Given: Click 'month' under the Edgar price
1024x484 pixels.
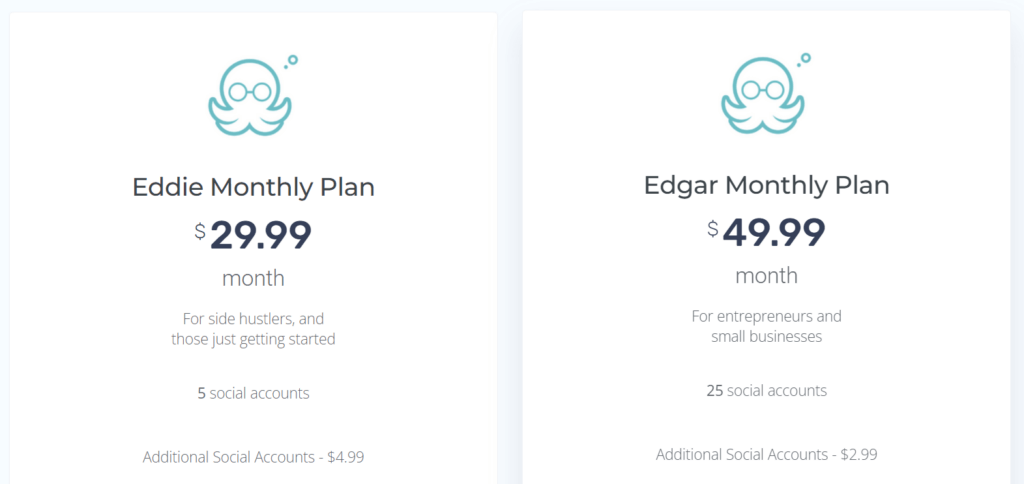Looking at the screenshot, I should pyautogui.click(x=767, y=276).
